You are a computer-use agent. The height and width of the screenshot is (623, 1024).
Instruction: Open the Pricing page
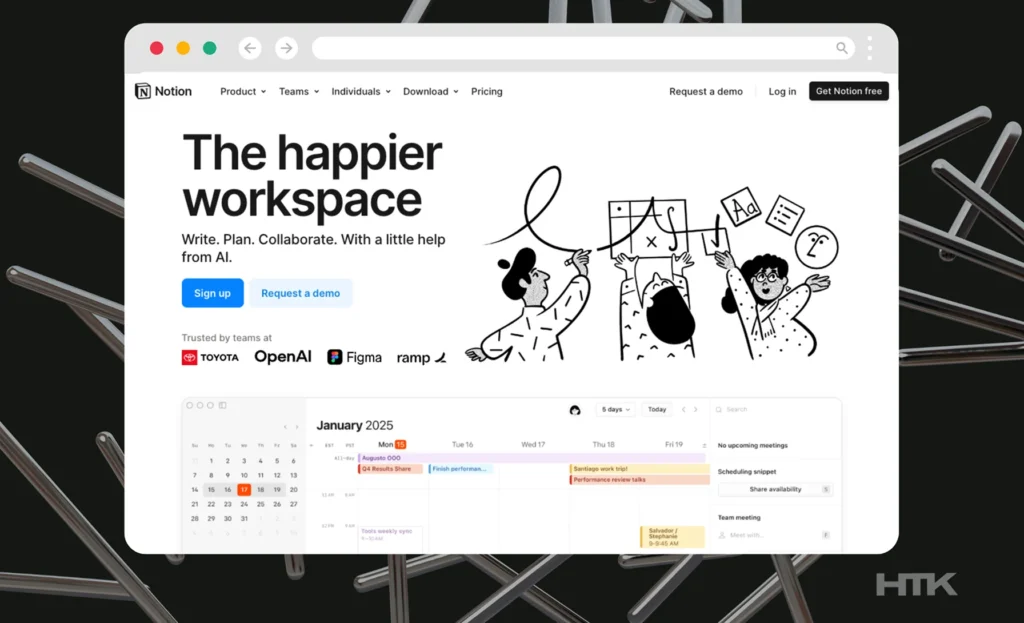(487, 91)
